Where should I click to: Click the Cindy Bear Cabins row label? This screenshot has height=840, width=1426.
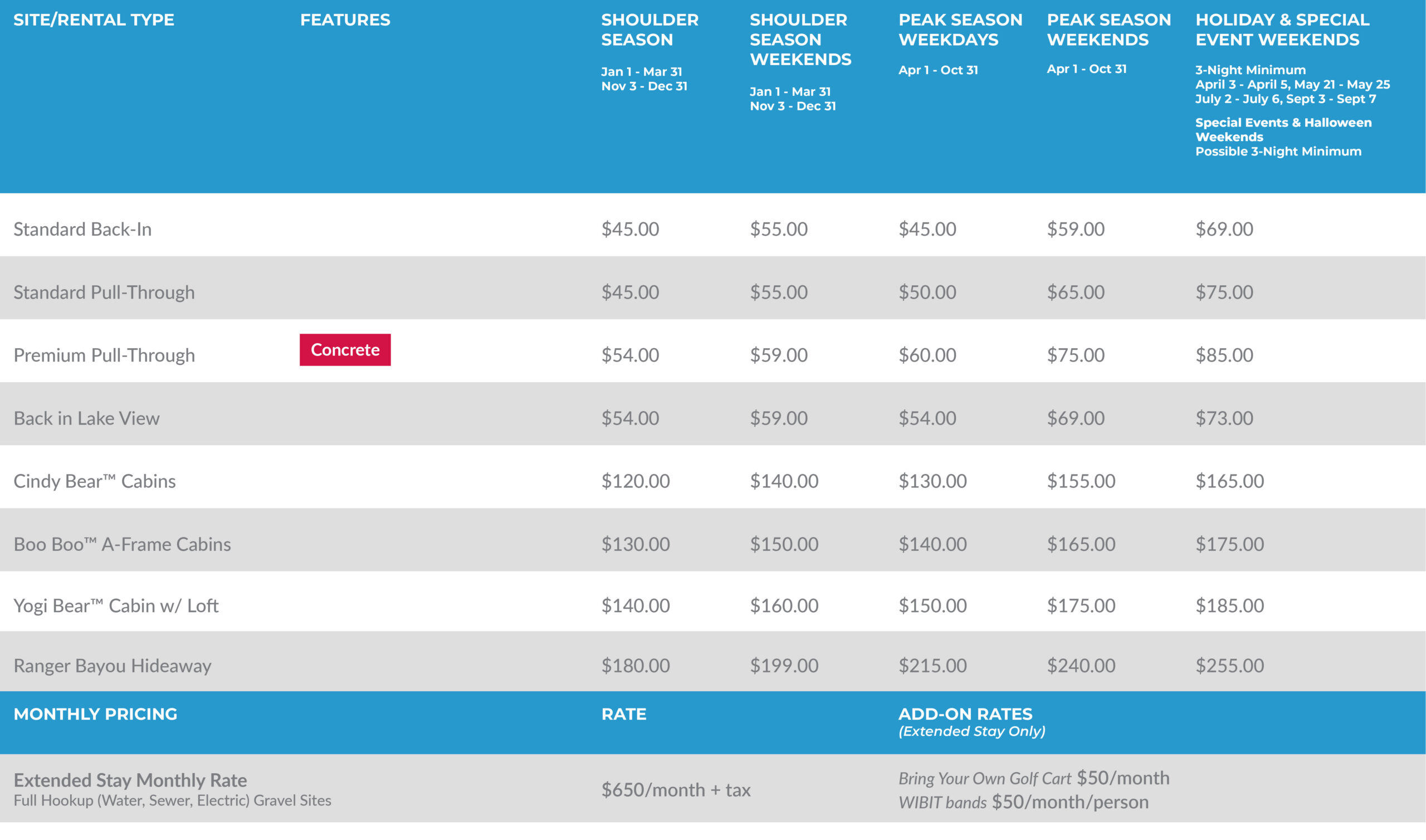[95, 481]
